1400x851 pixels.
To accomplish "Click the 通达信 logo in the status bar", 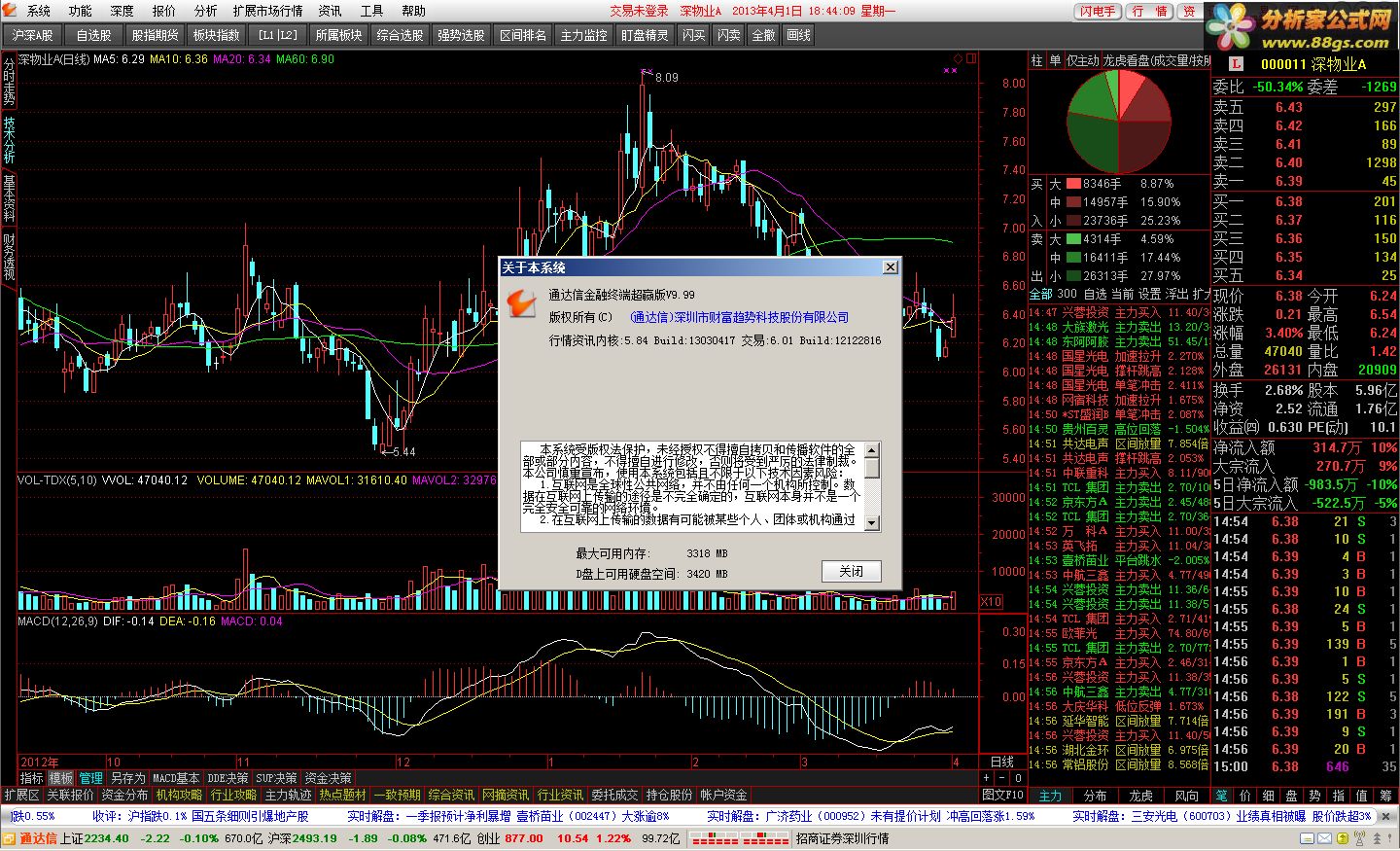I will point(31,838).
